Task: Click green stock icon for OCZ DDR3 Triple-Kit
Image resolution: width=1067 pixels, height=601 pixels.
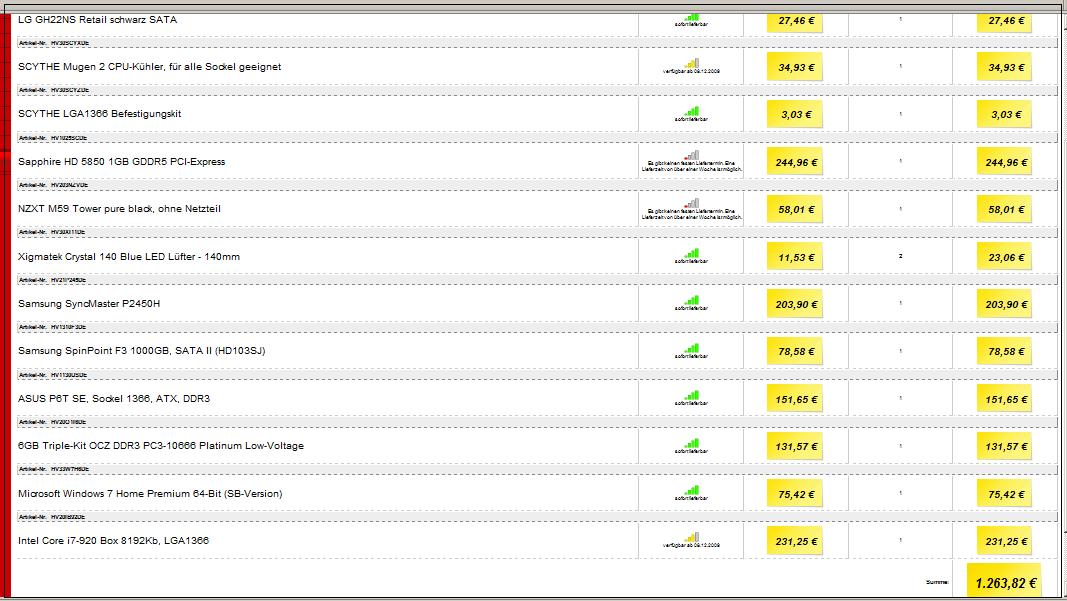Action: (691, 443)
